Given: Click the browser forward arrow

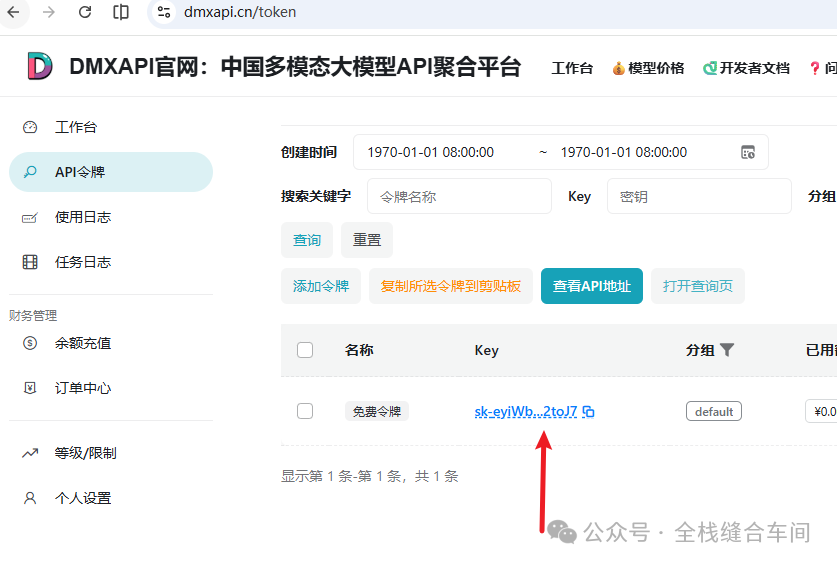Looking at the screenshot, I should point(49,12).
